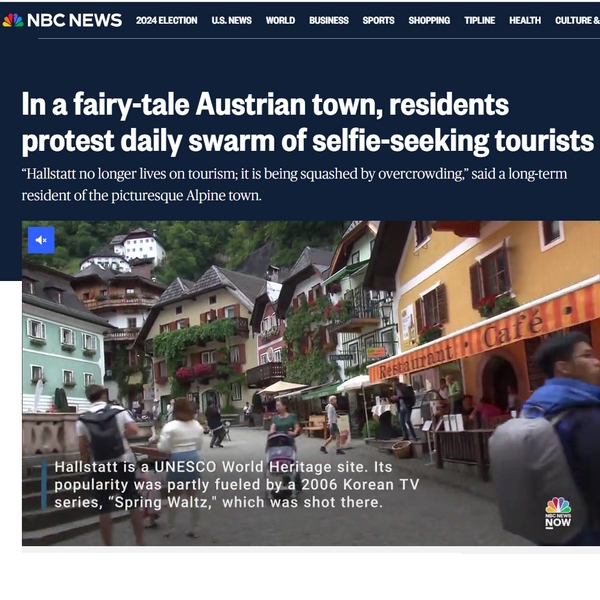Viewport: 600px width, 600px height.
Task: Click the NBC News NOW watermark logo
Action: click(x=558, y=512)
